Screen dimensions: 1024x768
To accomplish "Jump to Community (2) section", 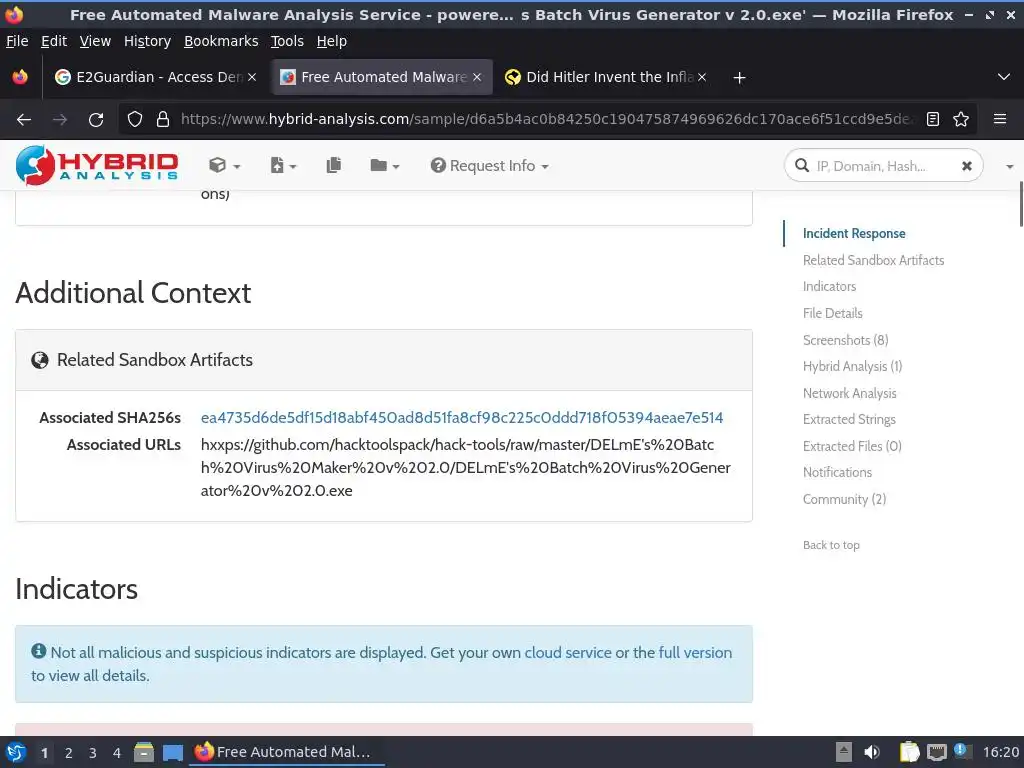I will coord(844,499).
